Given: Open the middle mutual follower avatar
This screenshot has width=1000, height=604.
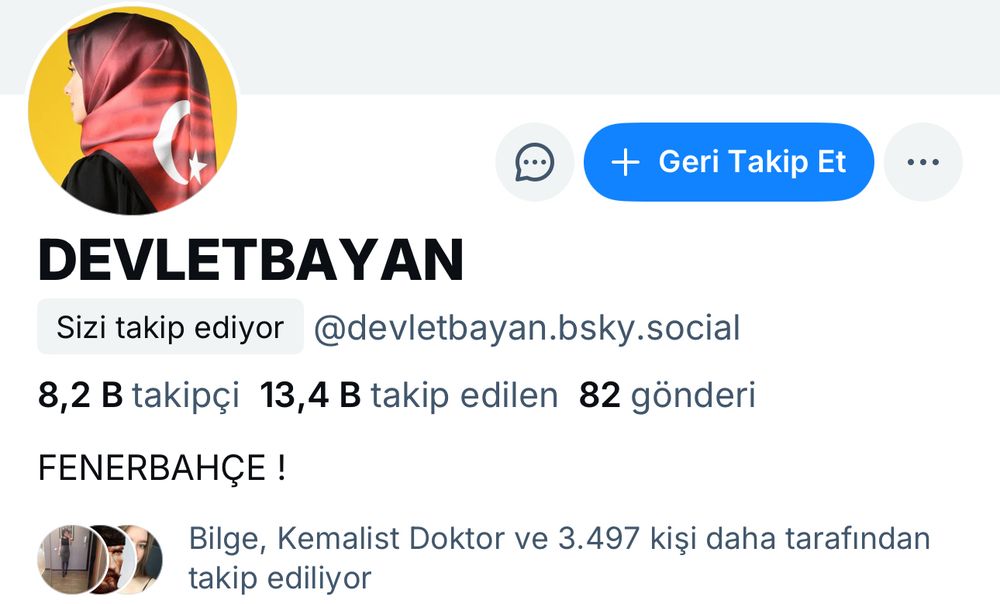Looking at the screenshot, I should pos(108,559).
